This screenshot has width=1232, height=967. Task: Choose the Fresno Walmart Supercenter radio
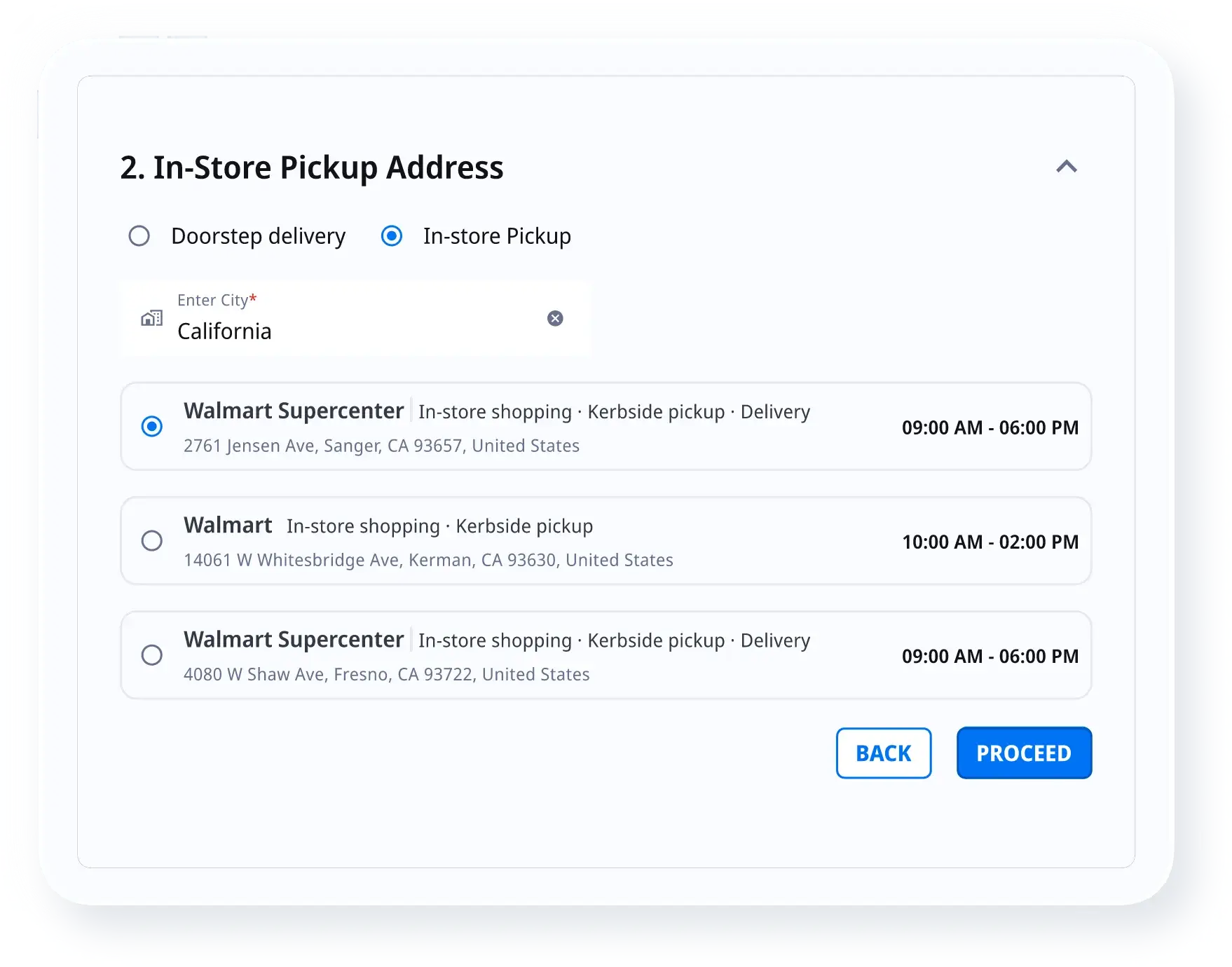pyautogui.click(x=152, y=655)
